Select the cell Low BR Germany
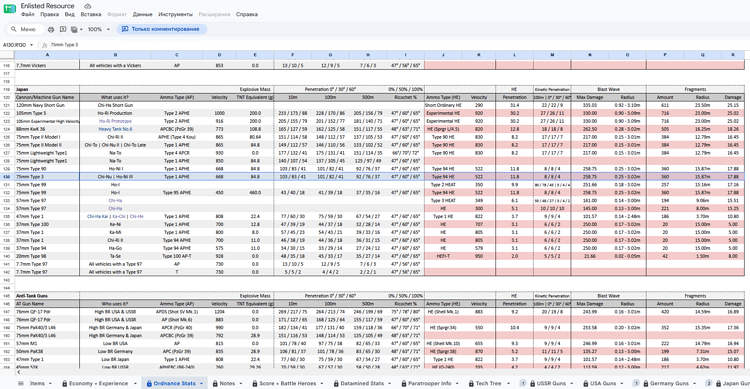 click(x=115, y=351)
